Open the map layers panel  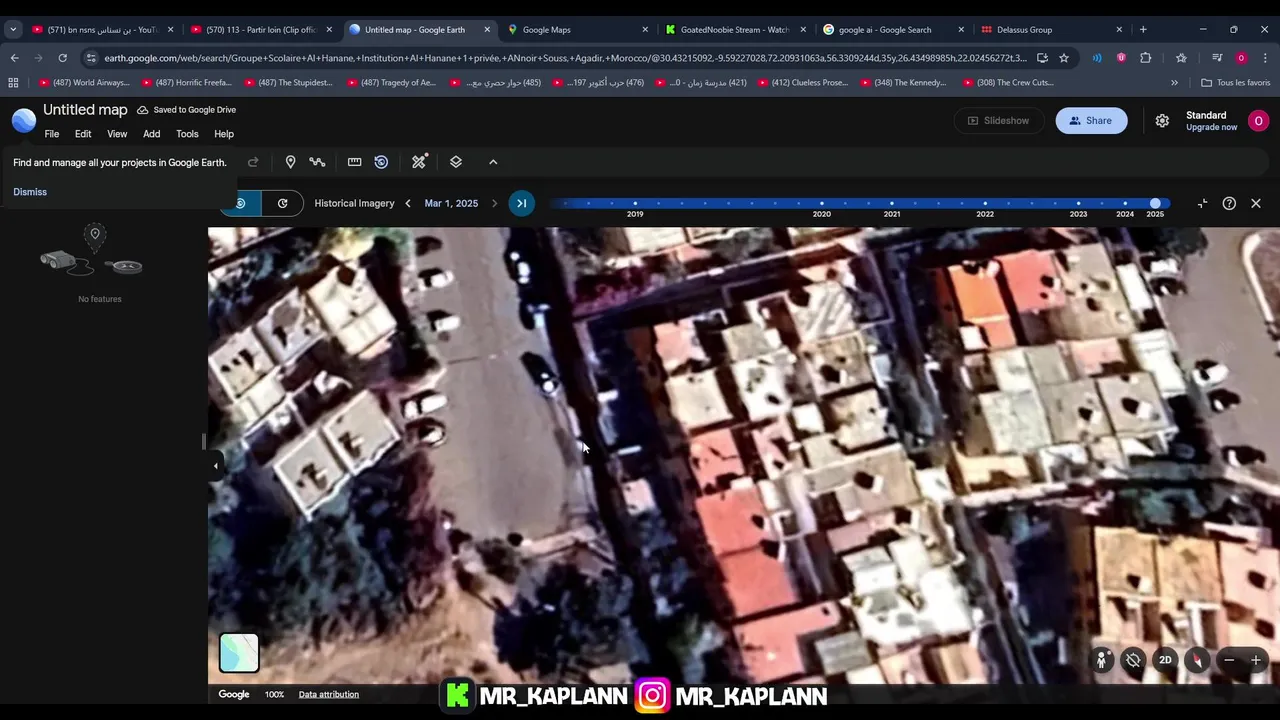click(x=456, y=162)
